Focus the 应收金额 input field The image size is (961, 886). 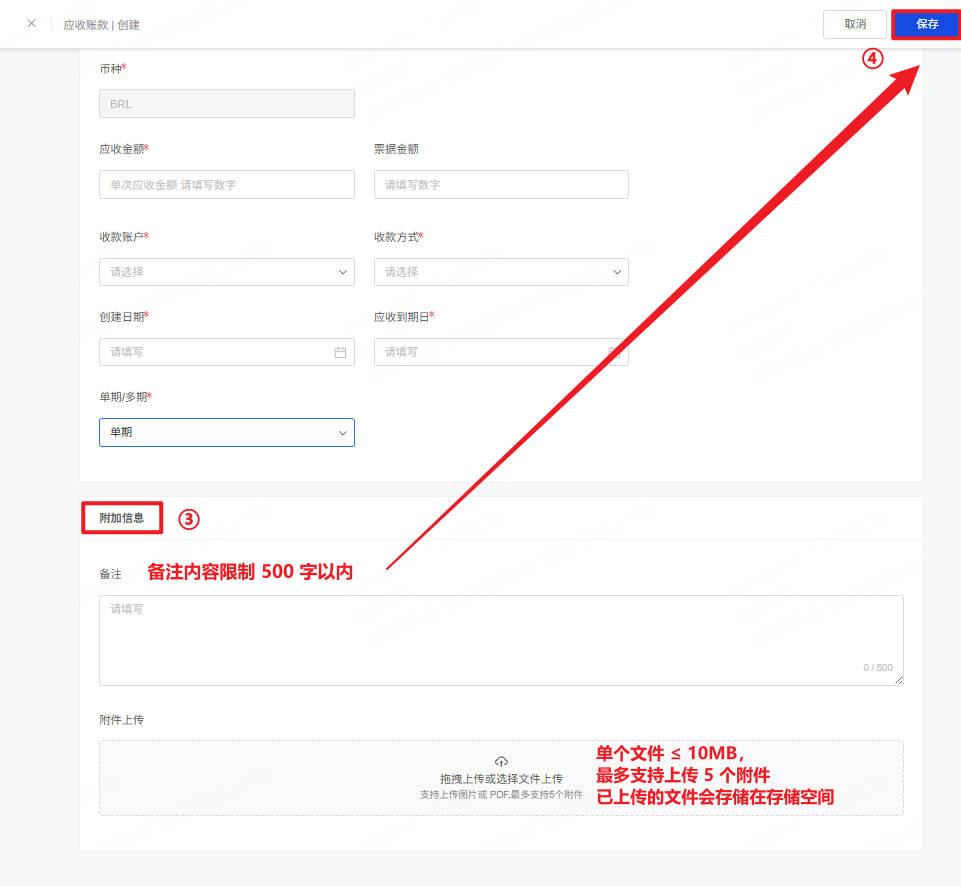click(x=227, y=184)
